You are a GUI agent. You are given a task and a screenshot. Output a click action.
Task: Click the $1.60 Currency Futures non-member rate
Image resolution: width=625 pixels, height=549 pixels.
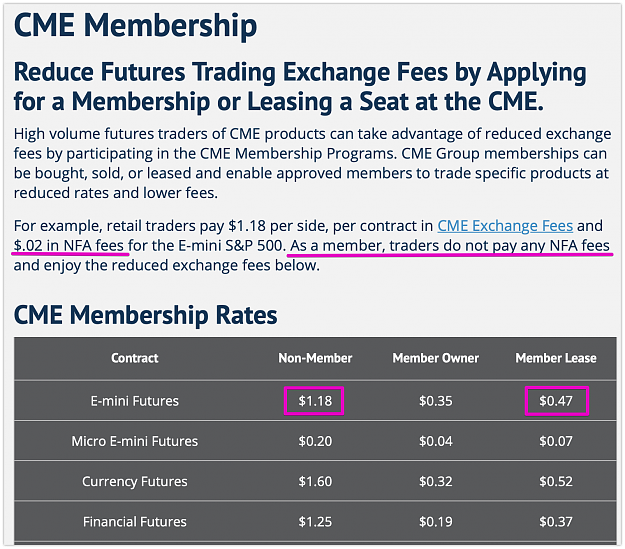[x=315, y=482]
